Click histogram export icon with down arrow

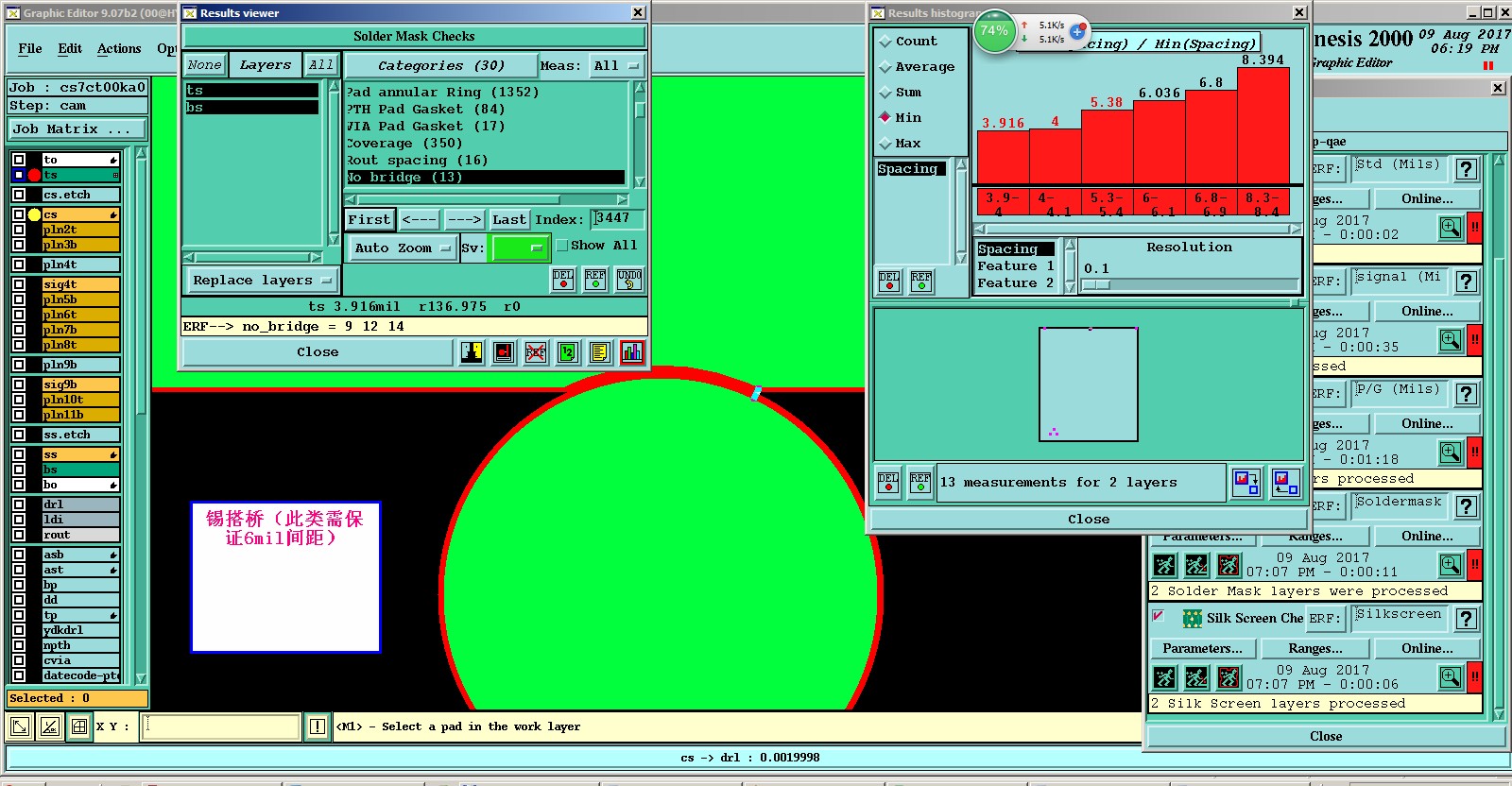point(1246,483)
